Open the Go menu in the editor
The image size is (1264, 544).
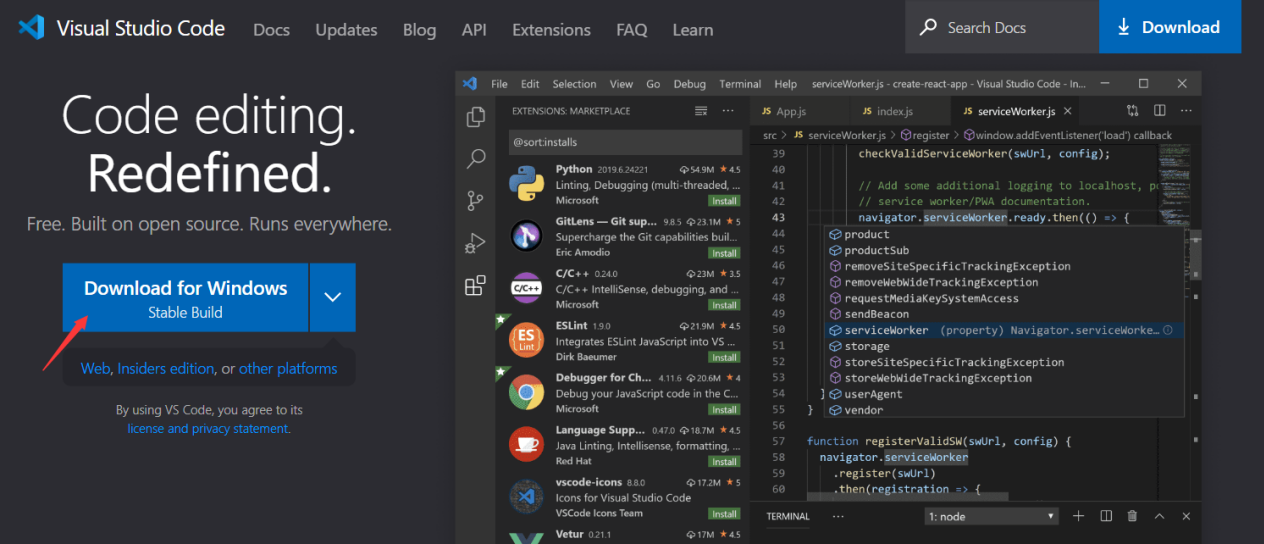click(x=653, y=84)
